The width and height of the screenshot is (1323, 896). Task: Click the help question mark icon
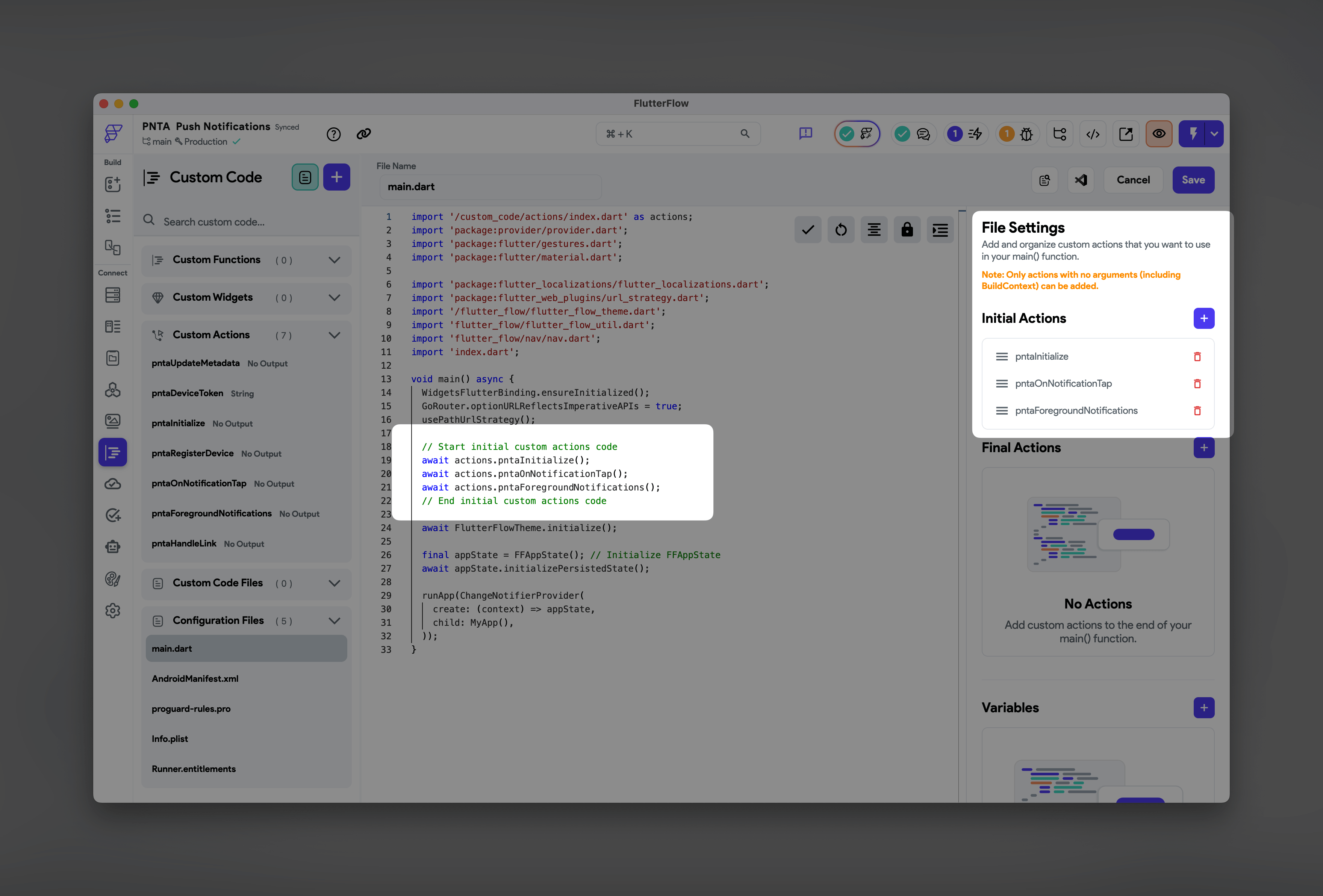(334, 134)
